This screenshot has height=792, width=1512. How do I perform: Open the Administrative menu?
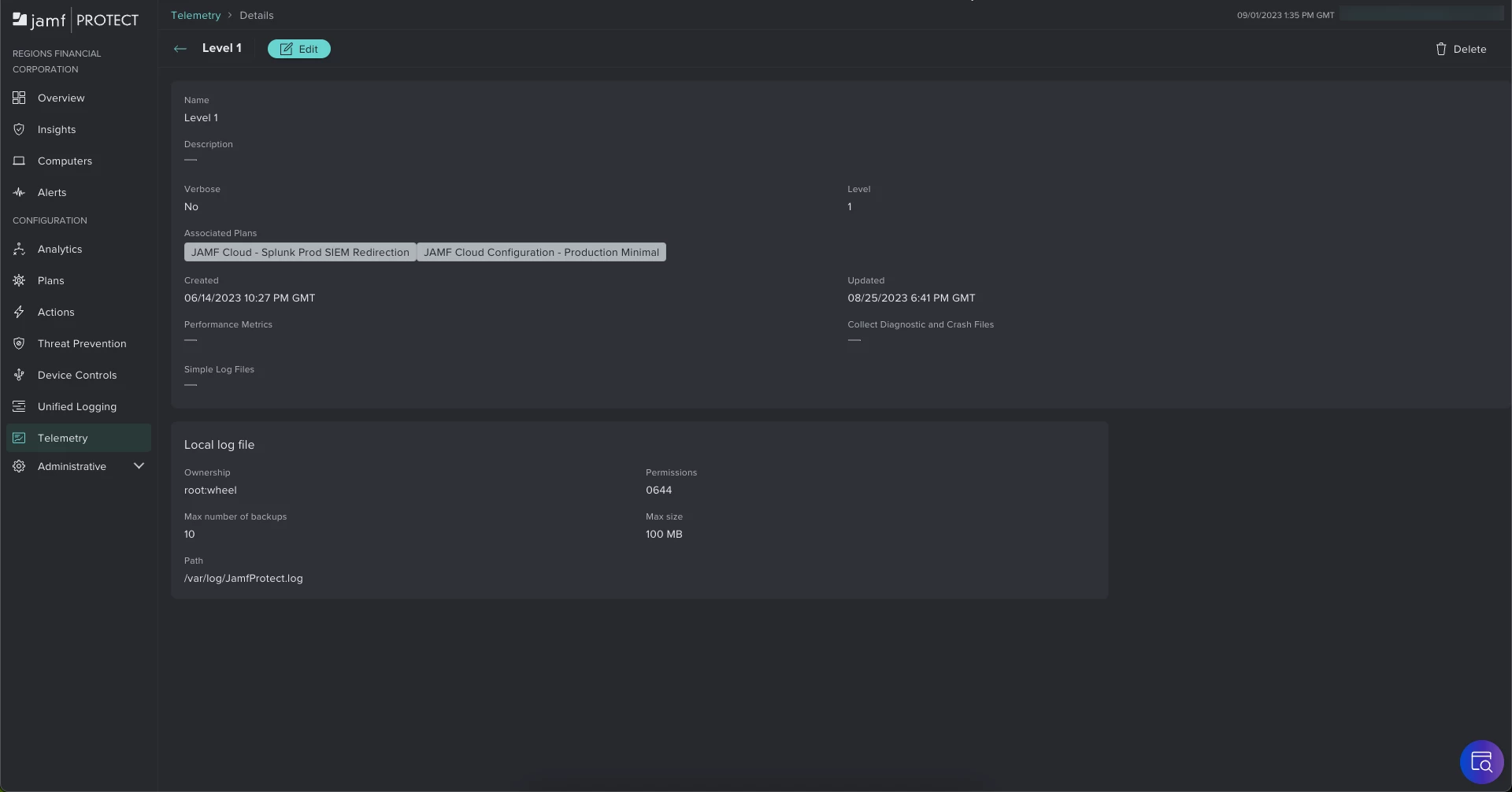[79, 466]
